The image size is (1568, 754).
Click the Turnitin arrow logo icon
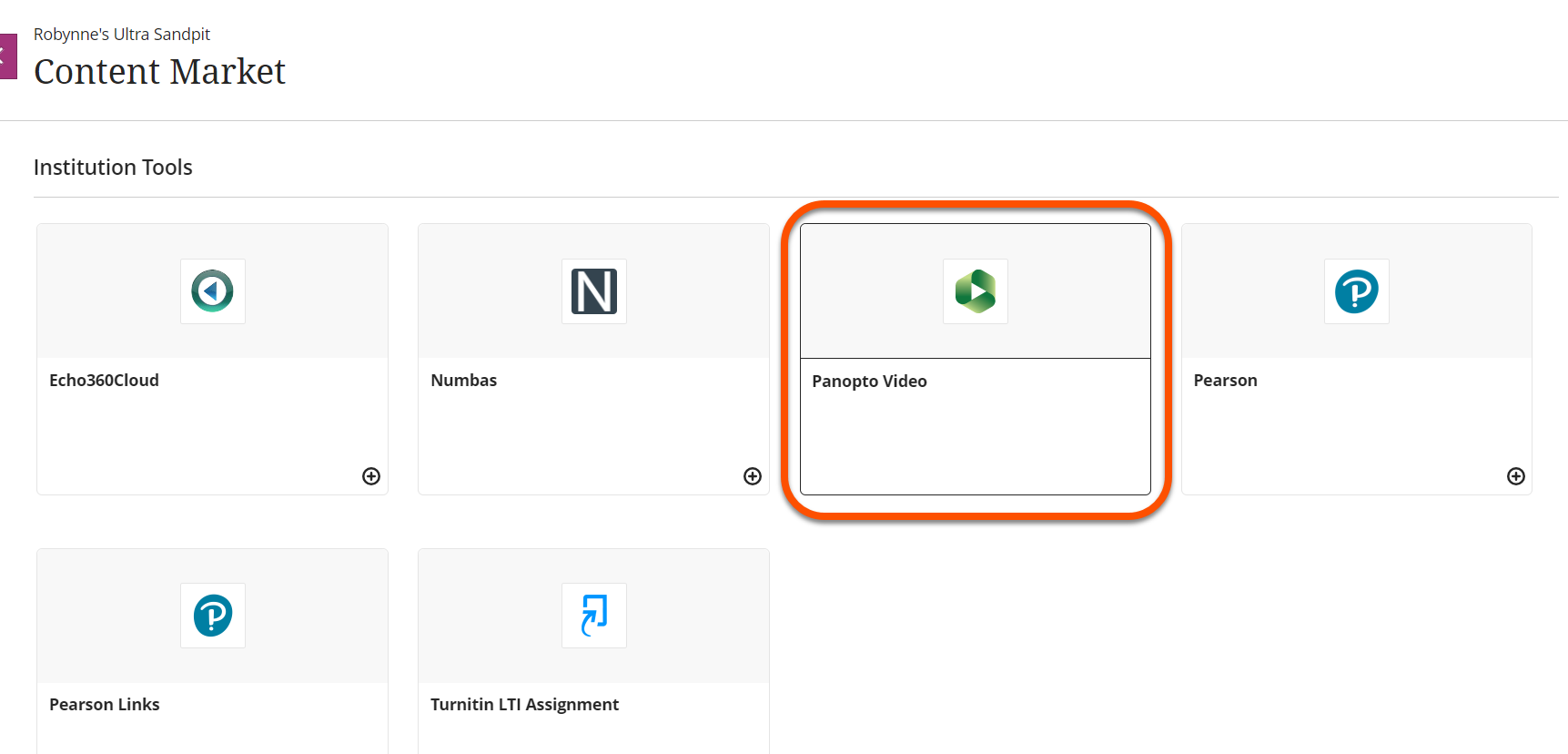594,616
